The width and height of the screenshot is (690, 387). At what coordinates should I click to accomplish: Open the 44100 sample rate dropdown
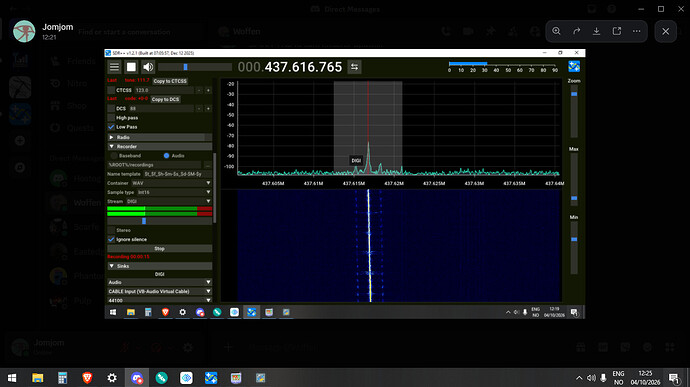click(x=159, y=300)
